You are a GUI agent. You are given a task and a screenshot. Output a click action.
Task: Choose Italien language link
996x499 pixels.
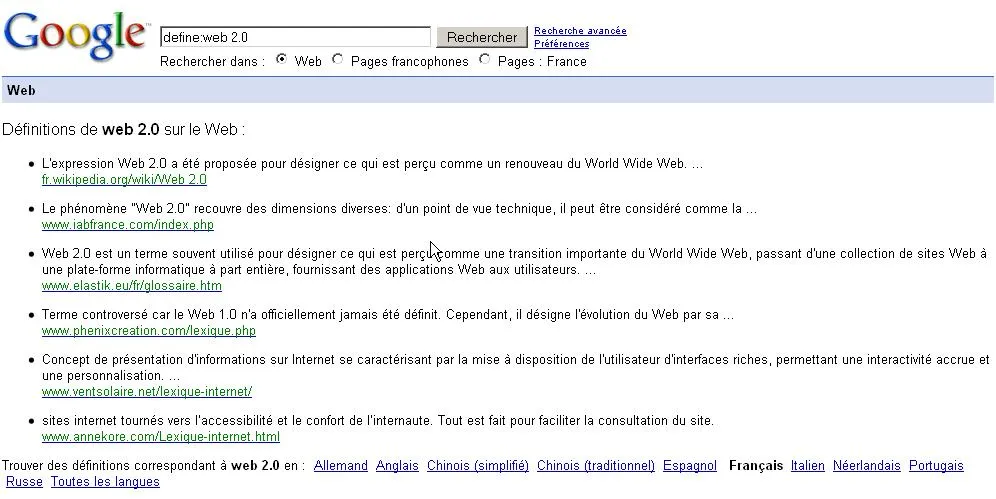(x=807, y=465)
